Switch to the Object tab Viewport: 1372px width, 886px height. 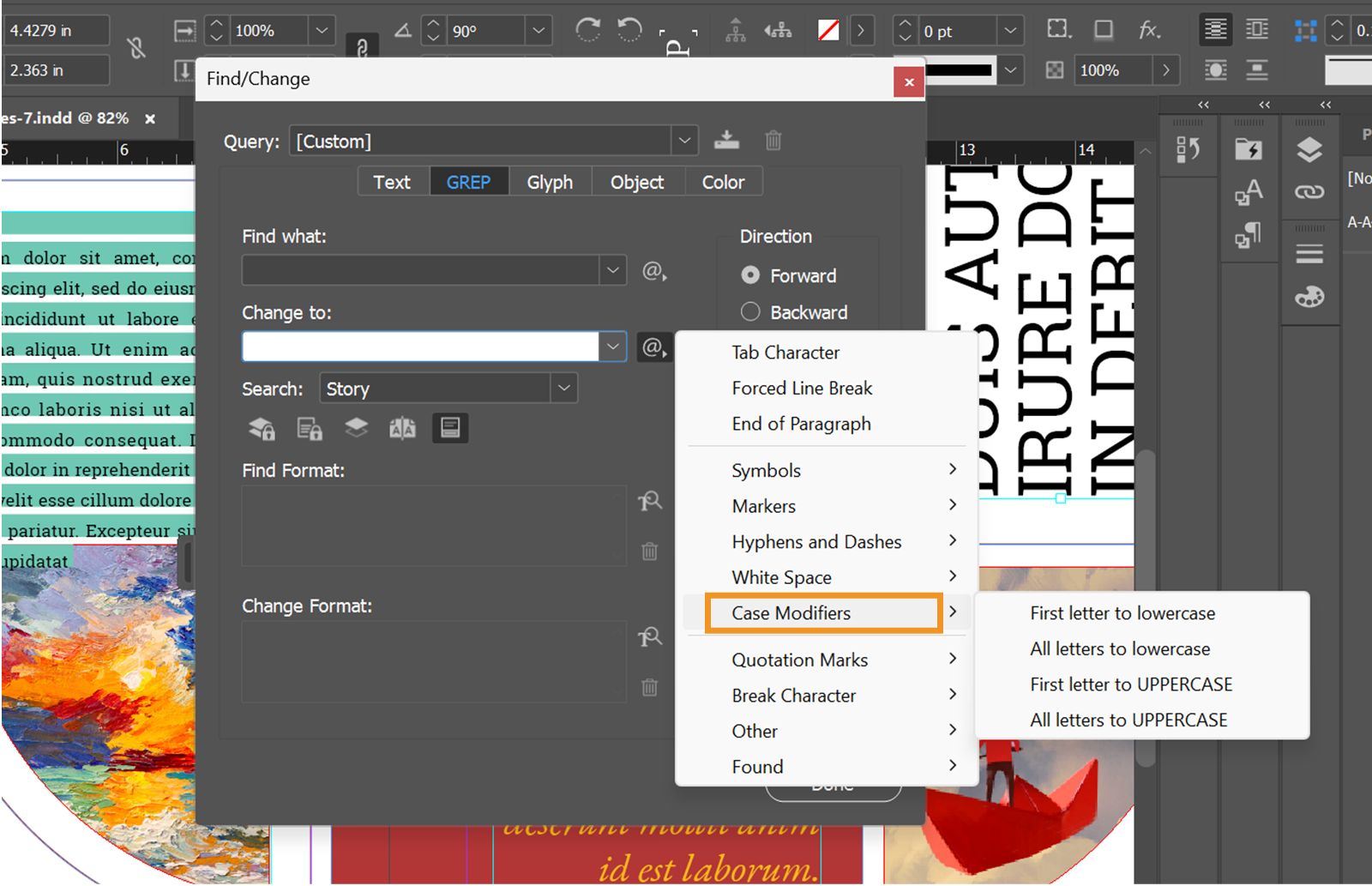[x=637, y=182]
